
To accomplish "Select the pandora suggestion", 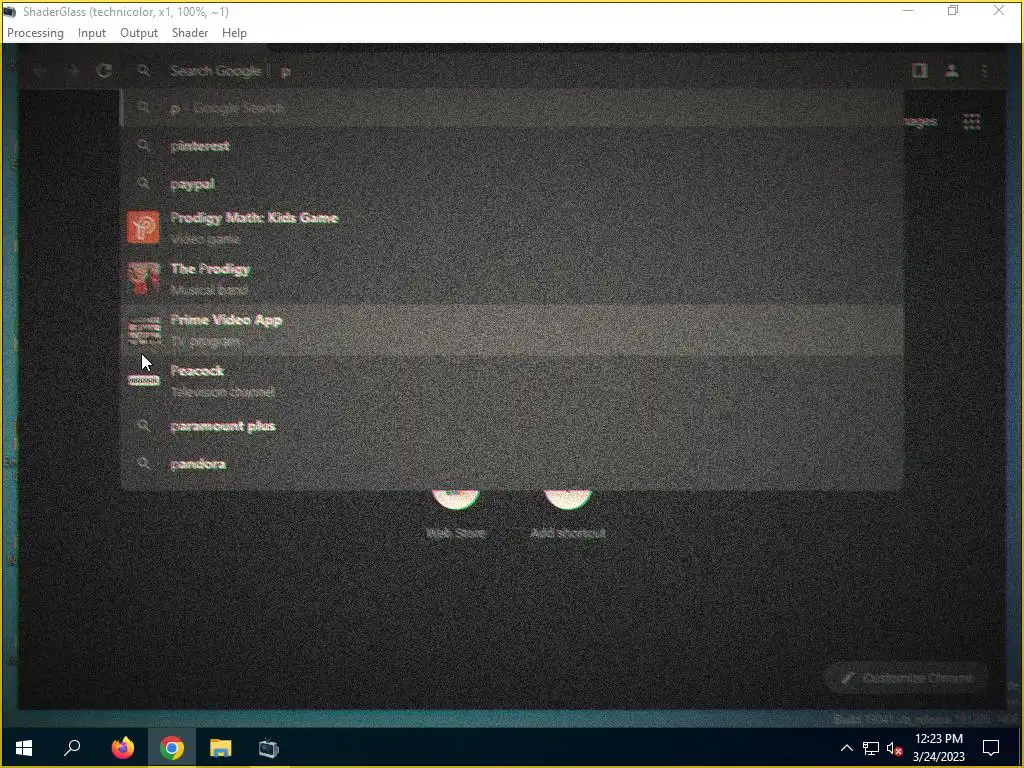I will (513, 464).
